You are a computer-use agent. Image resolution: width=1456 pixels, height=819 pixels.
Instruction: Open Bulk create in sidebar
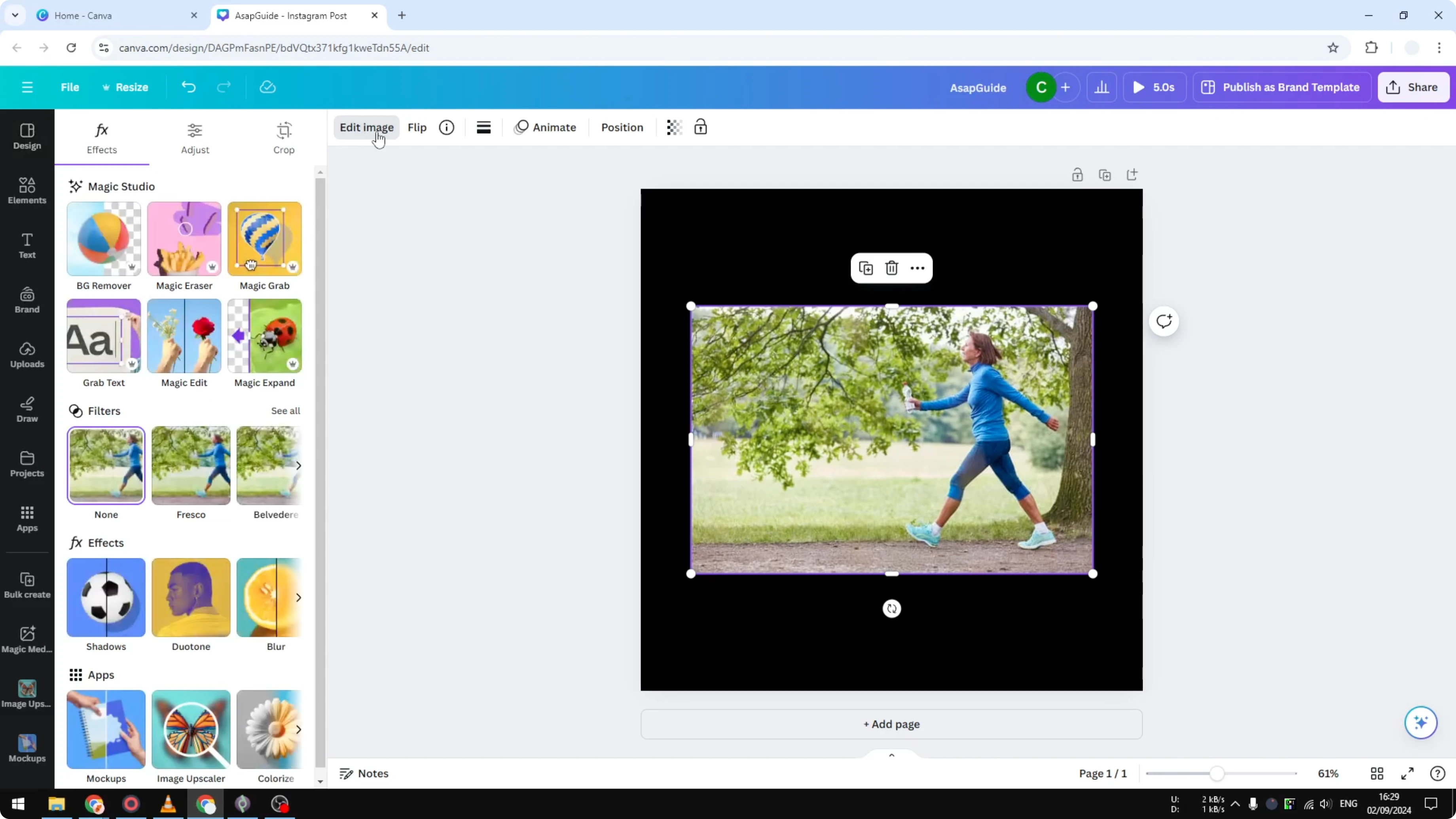27,586
